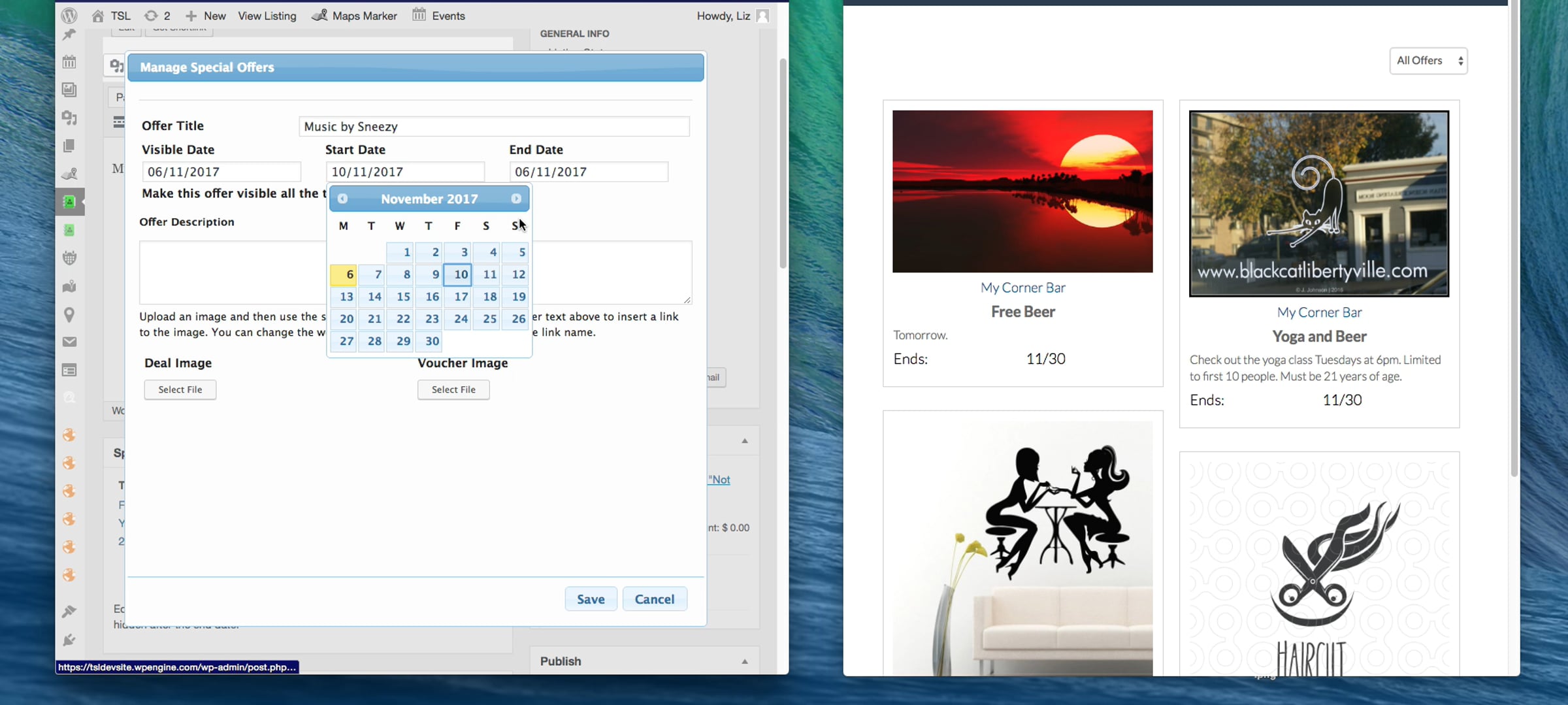Open the envelope mail sidebar icon

click(69, 342)
